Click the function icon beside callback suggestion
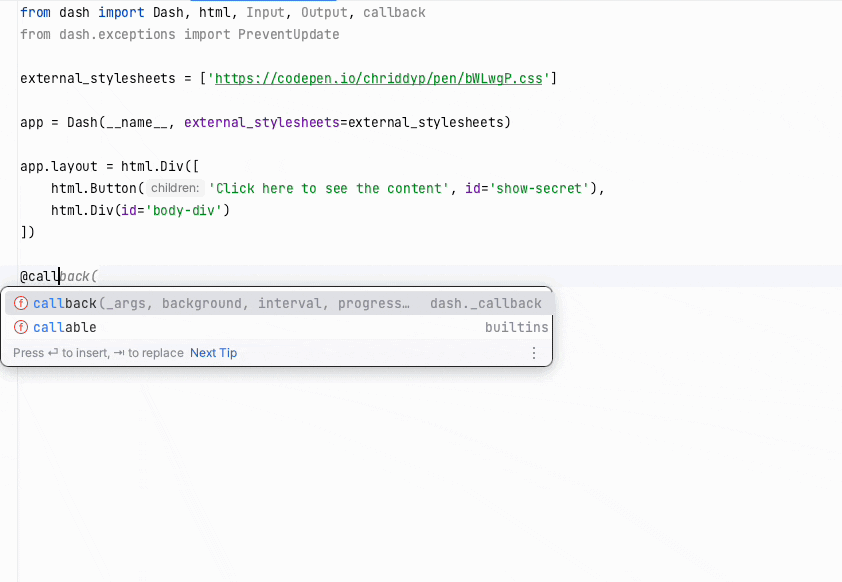 click(21, 303)
